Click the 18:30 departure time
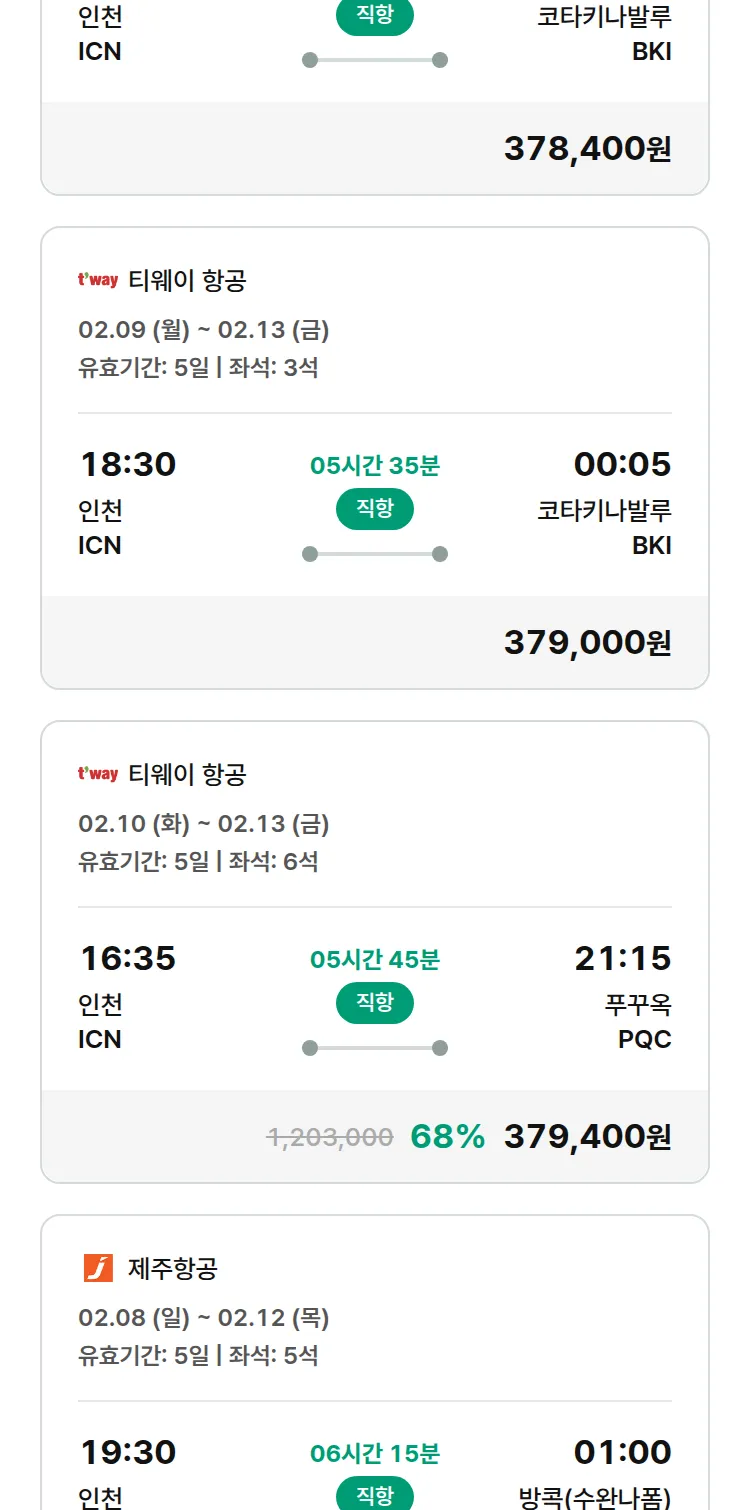 click(128, 464)
